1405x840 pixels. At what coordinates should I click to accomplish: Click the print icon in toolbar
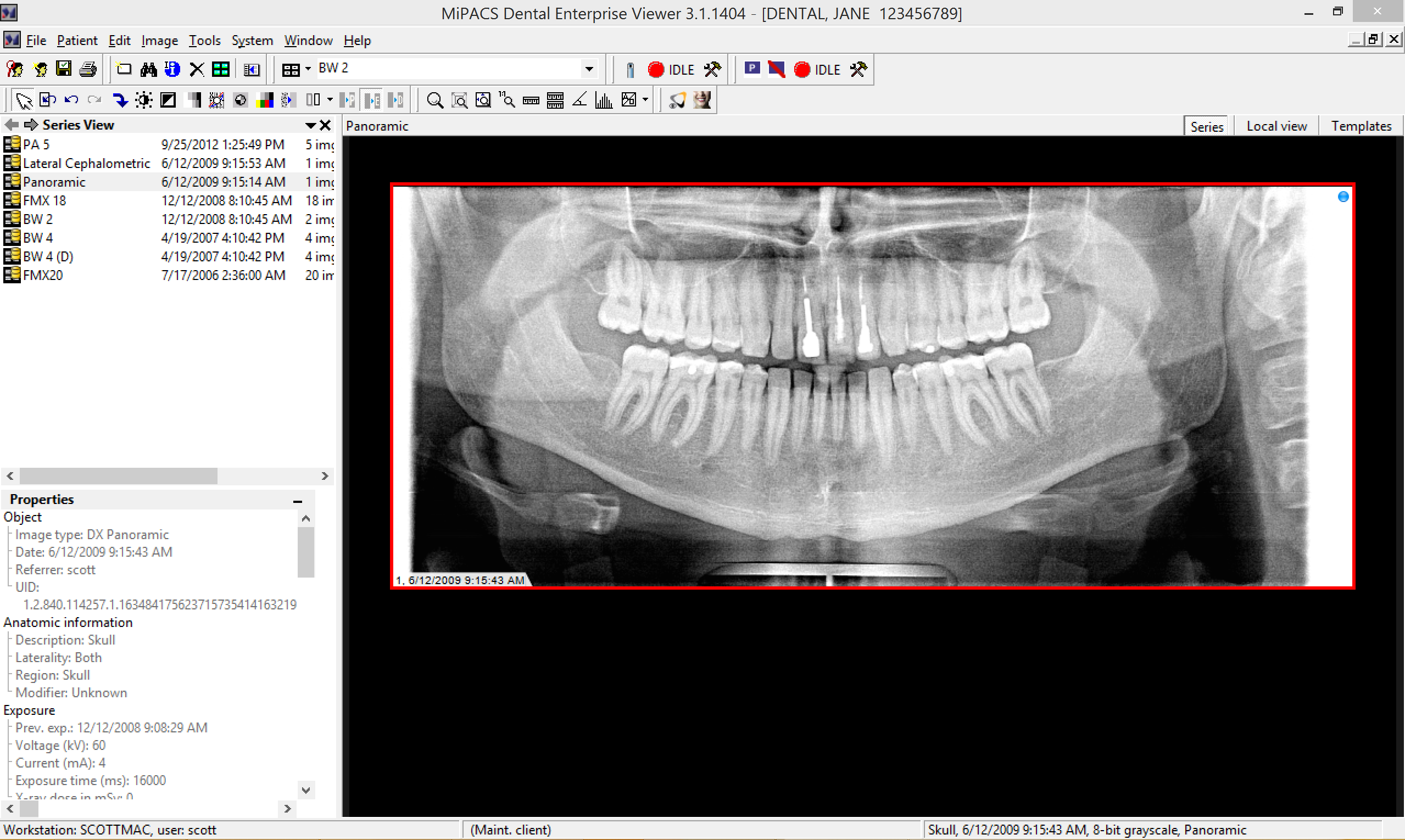tap(88, 69)
